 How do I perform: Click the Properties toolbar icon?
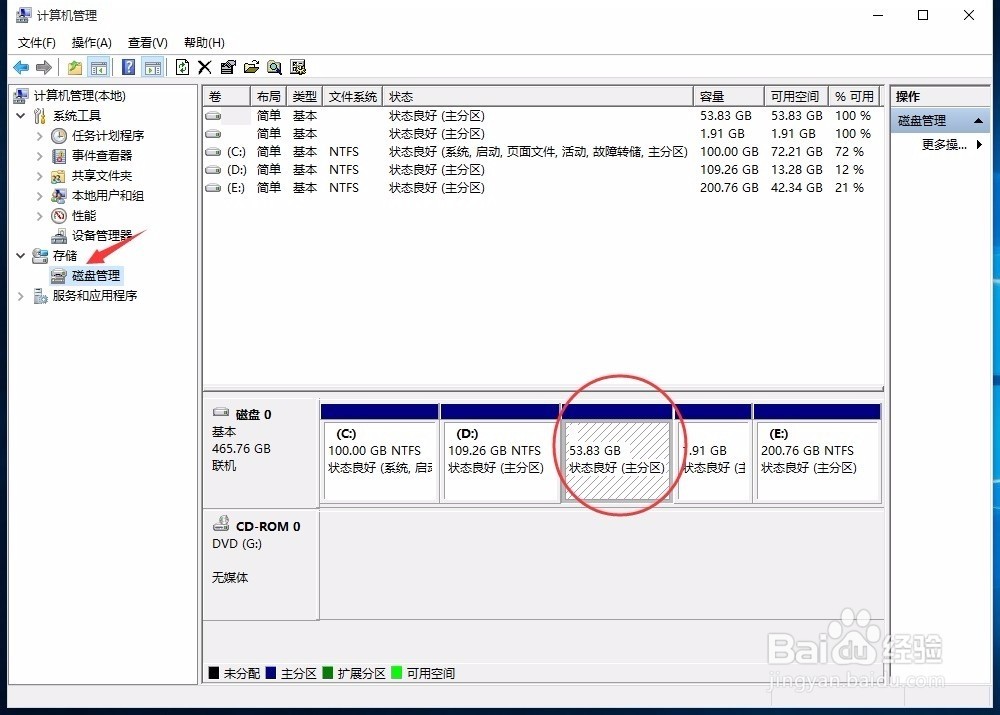coord(228,66)
